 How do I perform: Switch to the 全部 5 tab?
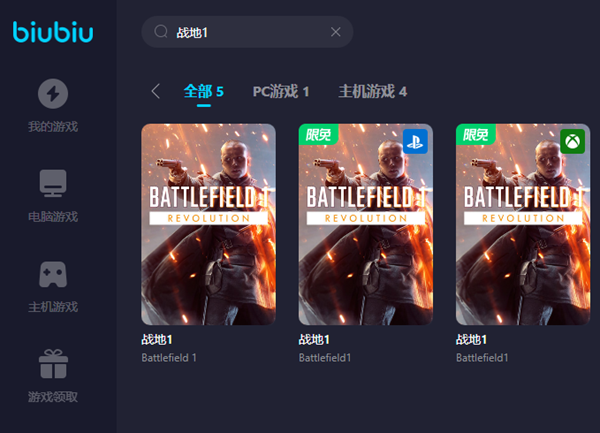[x=203, y=92]
